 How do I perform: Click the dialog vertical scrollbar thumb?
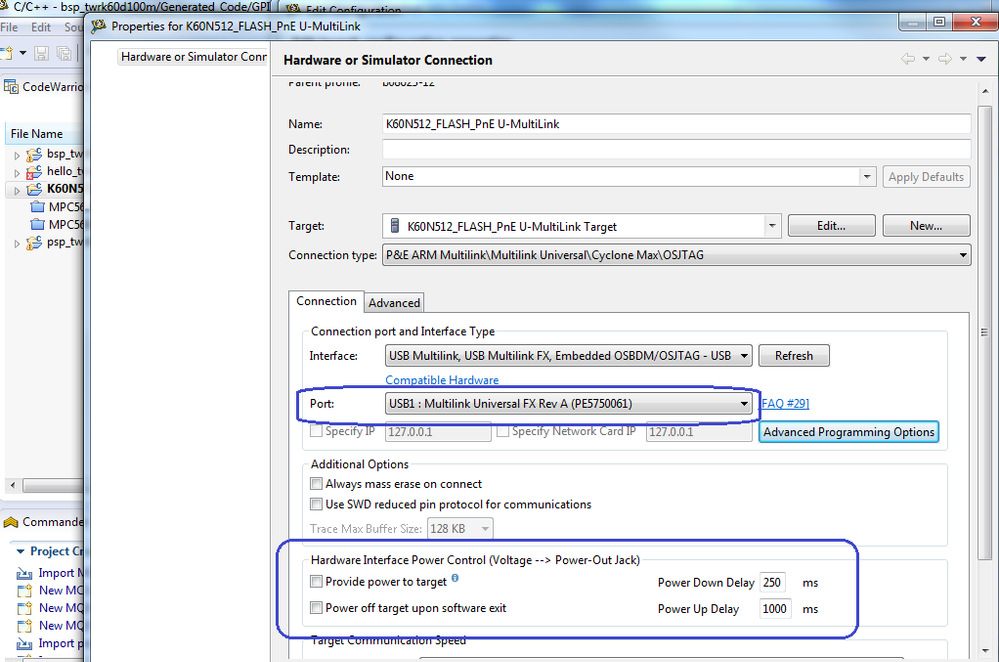pos(985,331)
